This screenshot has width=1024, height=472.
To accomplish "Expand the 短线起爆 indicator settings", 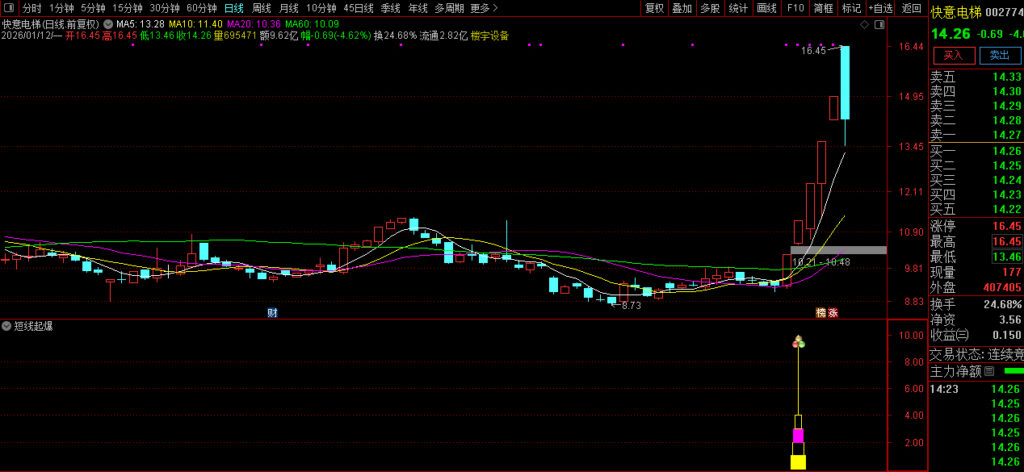I will 7,326.
